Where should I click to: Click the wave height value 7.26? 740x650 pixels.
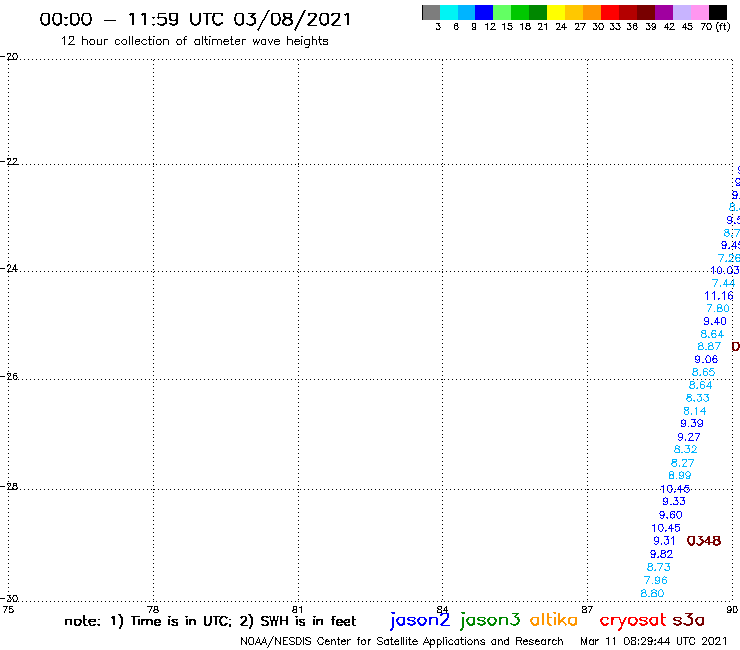pos(729,258)
